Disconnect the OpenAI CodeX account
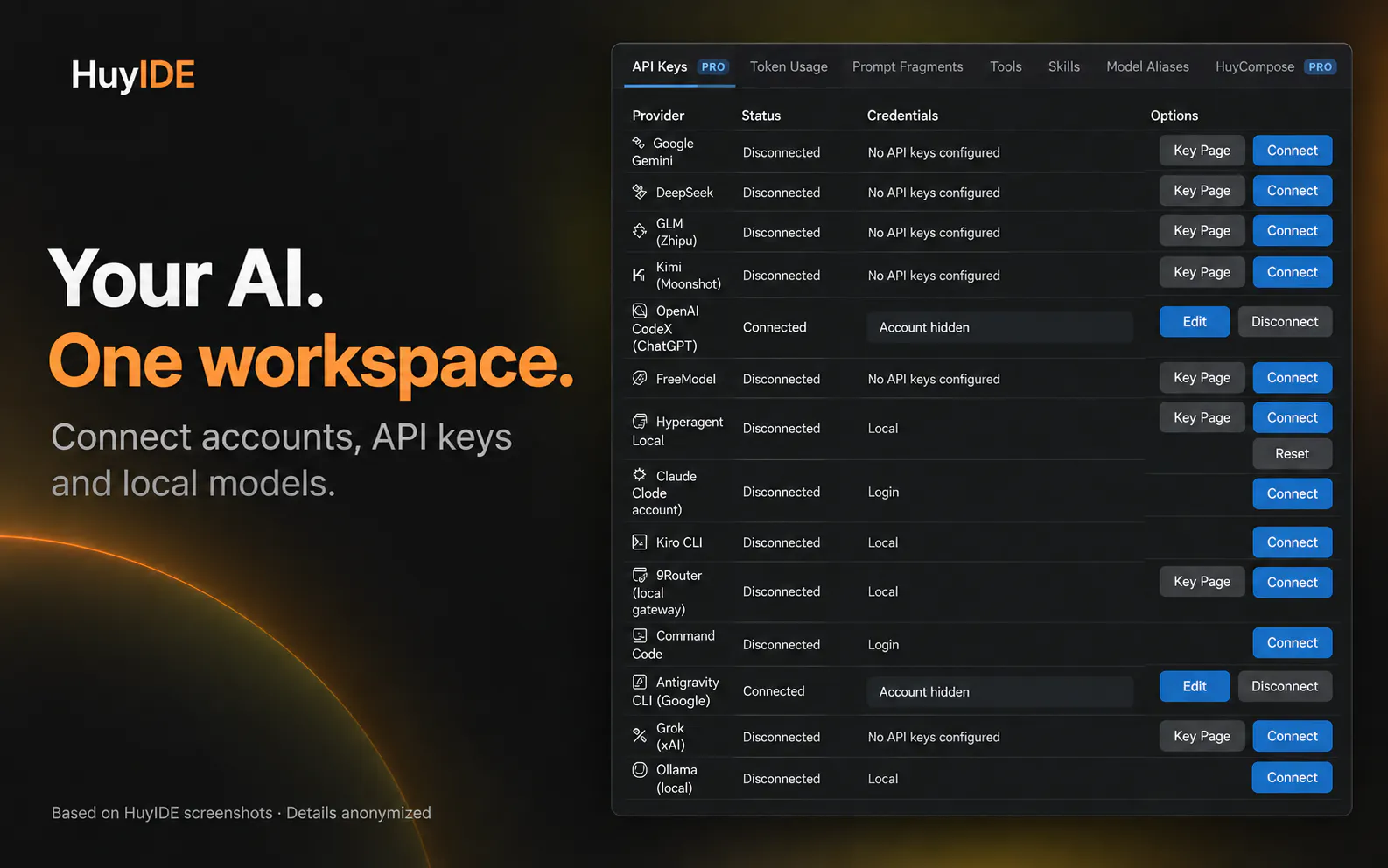The height and width of the screenshot is (868, 1388). coord(1285,322)
